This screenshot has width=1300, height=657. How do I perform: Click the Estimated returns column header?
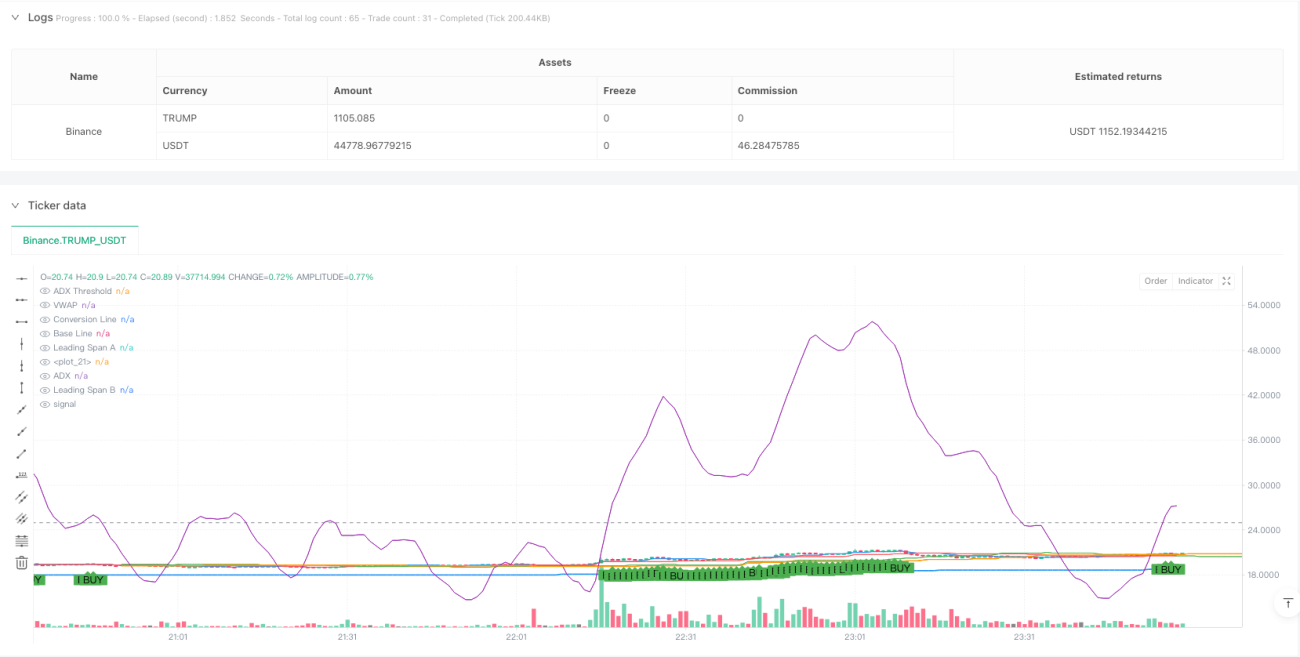pos(1118,76)
